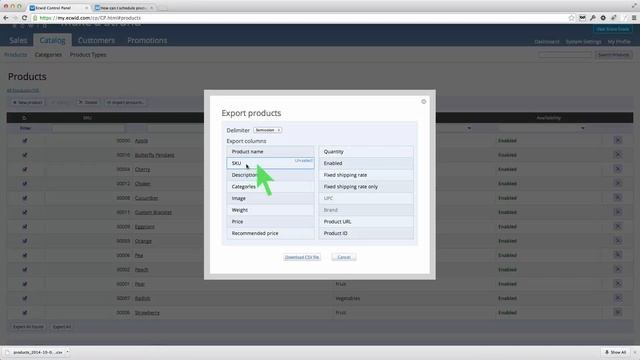Click the key extension icon
640x360 pixels.
(593, 18)
